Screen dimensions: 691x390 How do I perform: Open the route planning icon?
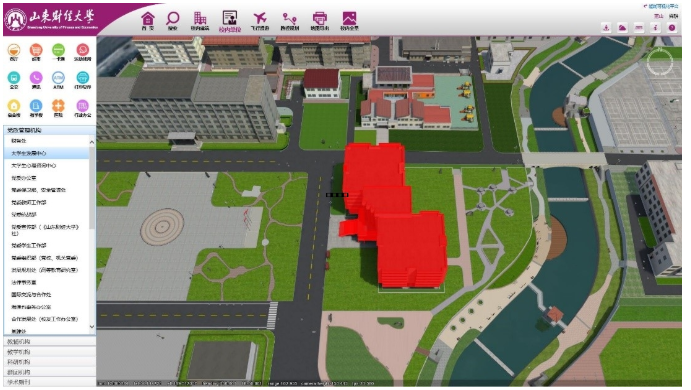290,20
